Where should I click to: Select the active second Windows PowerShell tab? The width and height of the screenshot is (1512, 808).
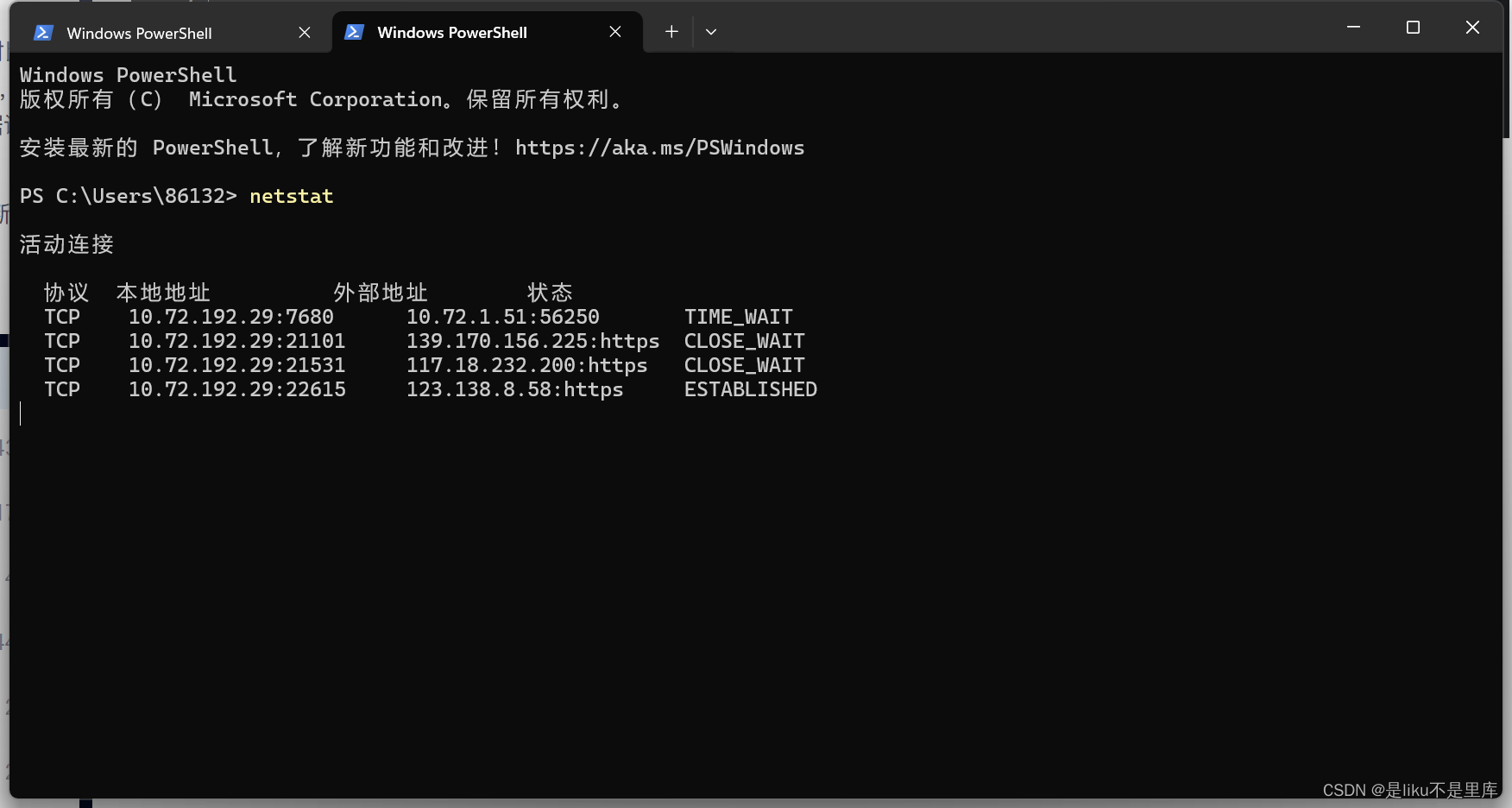point(488,33)
